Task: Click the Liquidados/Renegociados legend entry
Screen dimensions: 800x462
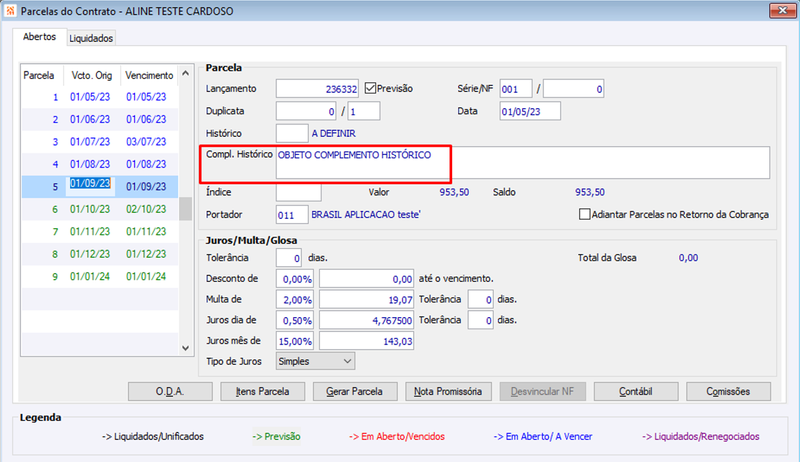Action: [x=701, y=437]
